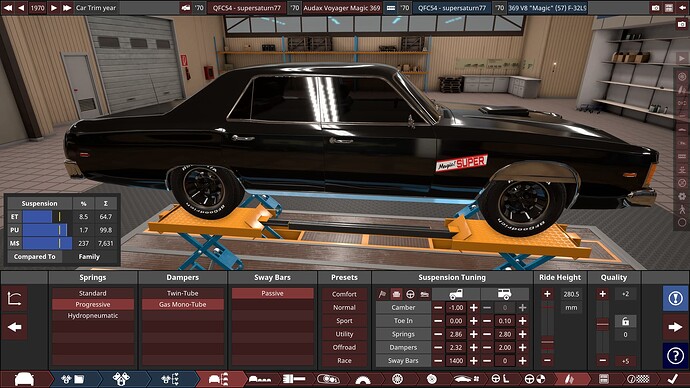Viewport: 690px width, 388px height.
Task: Apply the Sport preset
Action: point(344,321)
